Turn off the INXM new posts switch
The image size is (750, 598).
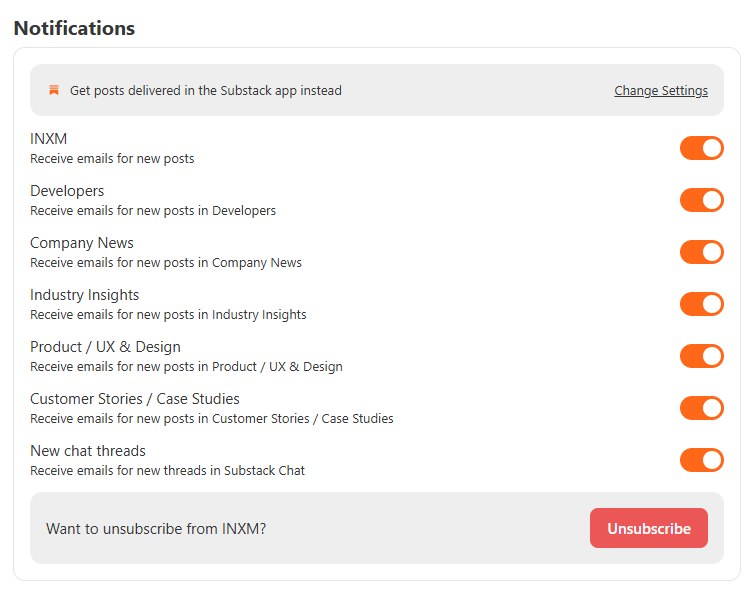[x=701, y=148]
